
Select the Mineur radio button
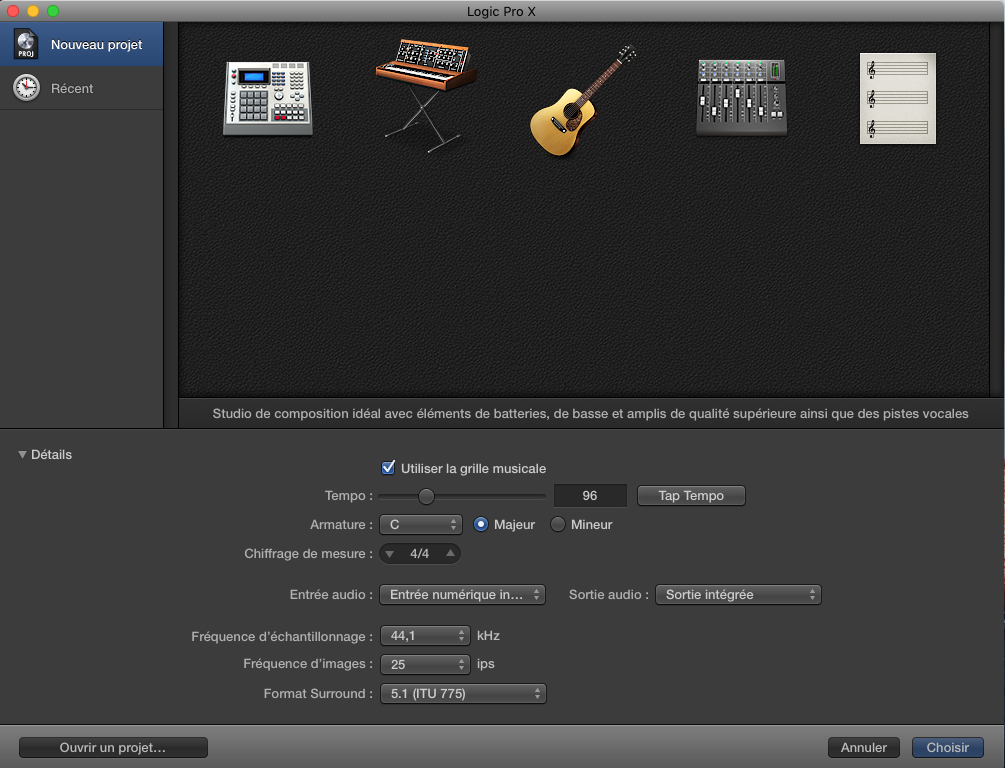click(558, 524)
